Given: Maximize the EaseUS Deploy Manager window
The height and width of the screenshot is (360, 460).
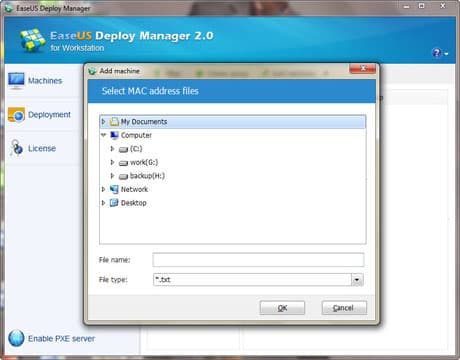Looking at the screenshot, I should click(x=422, y=6).
